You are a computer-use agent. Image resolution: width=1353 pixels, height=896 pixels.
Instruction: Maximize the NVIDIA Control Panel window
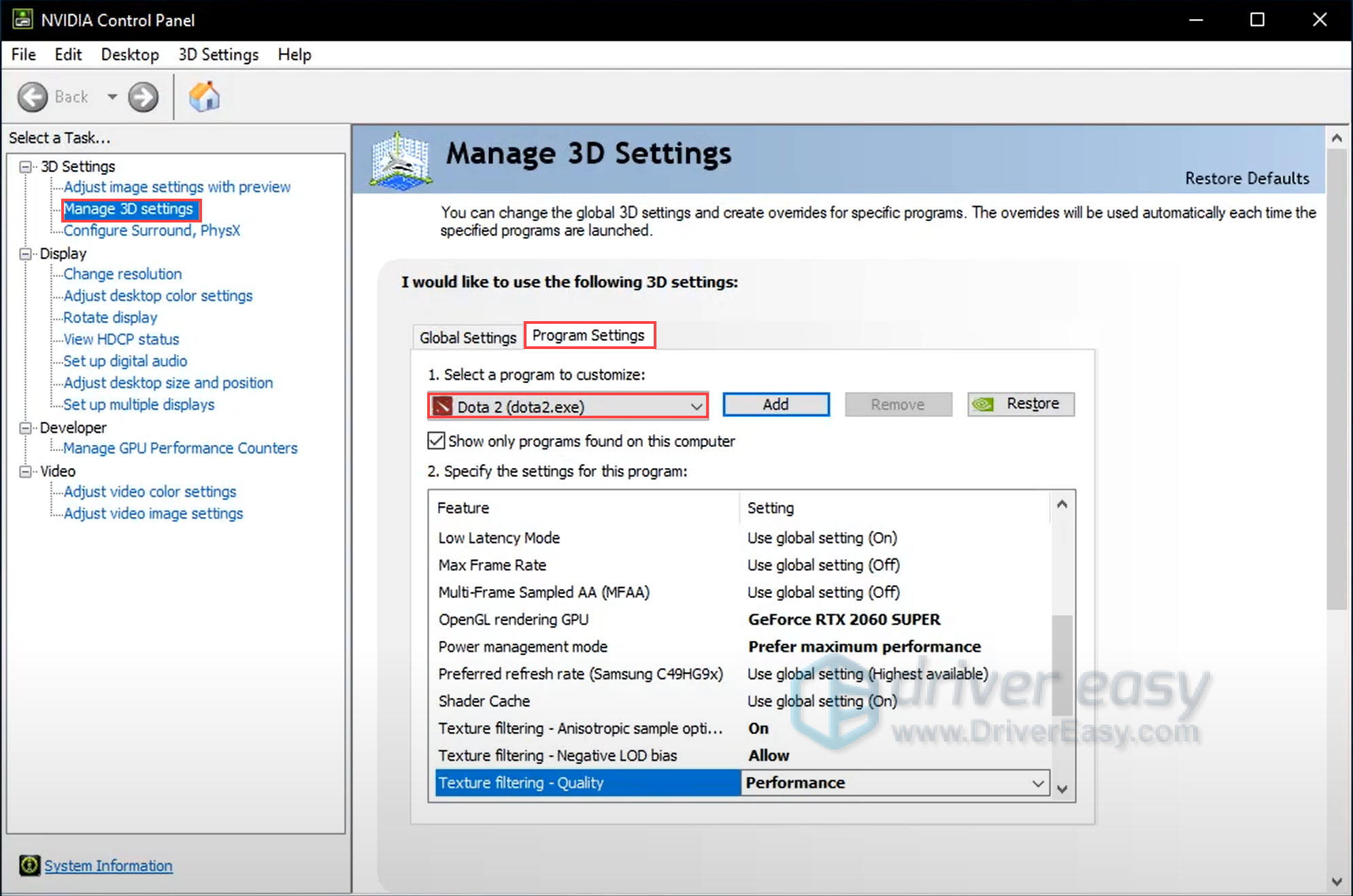(1258, 20)
